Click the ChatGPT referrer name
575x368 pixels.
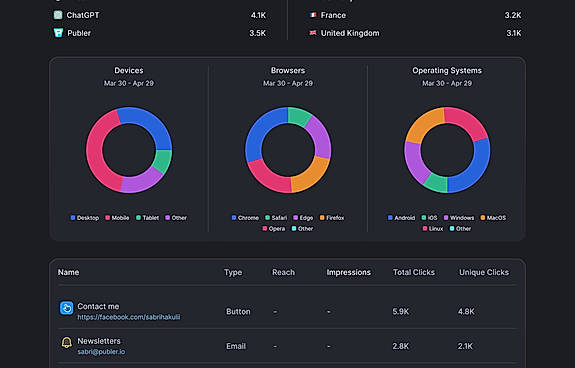point(83,15)
